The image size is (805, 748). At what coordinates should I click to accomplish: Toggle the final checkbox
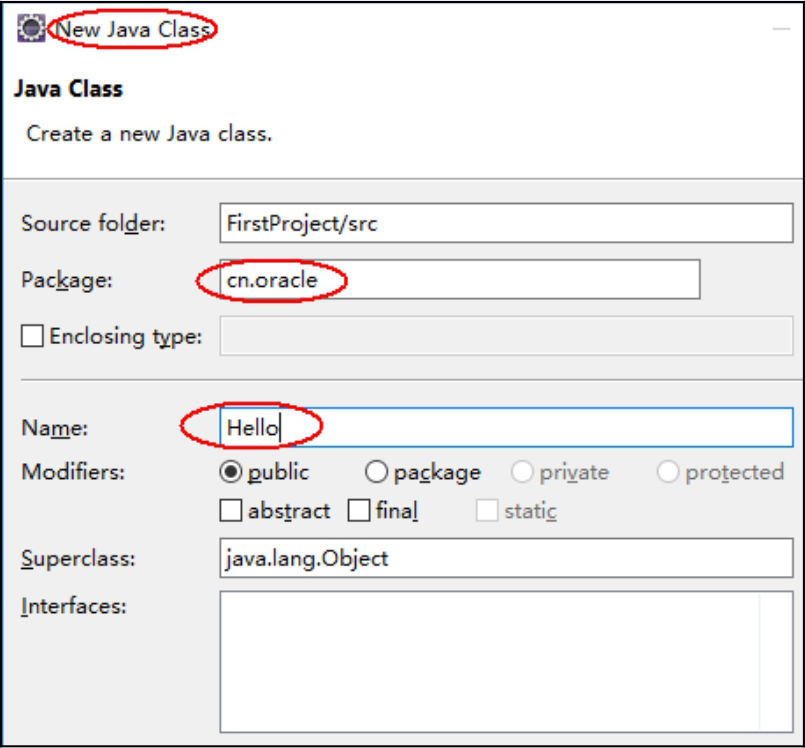pos(359,511)
